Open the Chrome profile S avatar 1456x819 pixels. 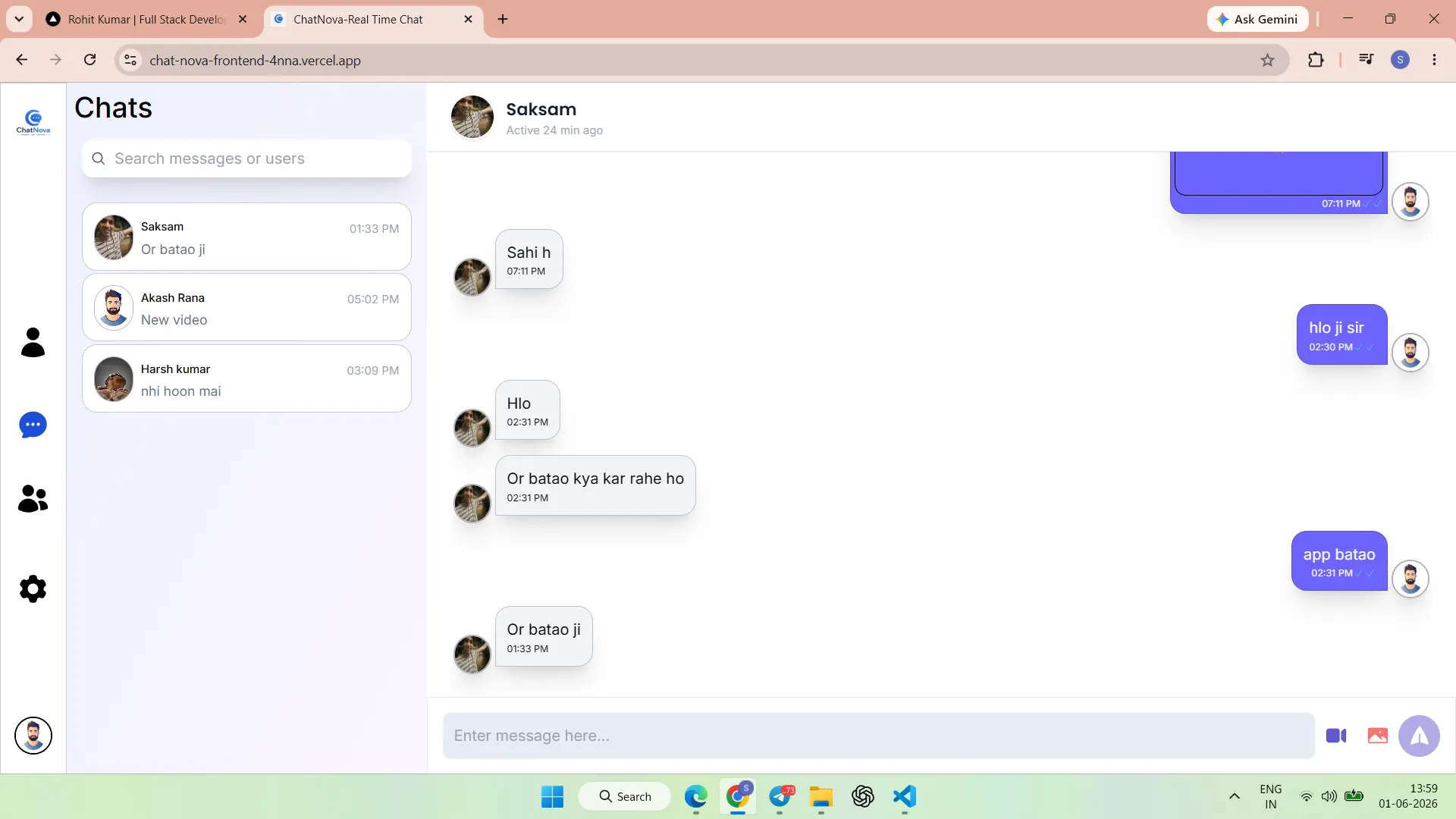[x=1400, y=60]
